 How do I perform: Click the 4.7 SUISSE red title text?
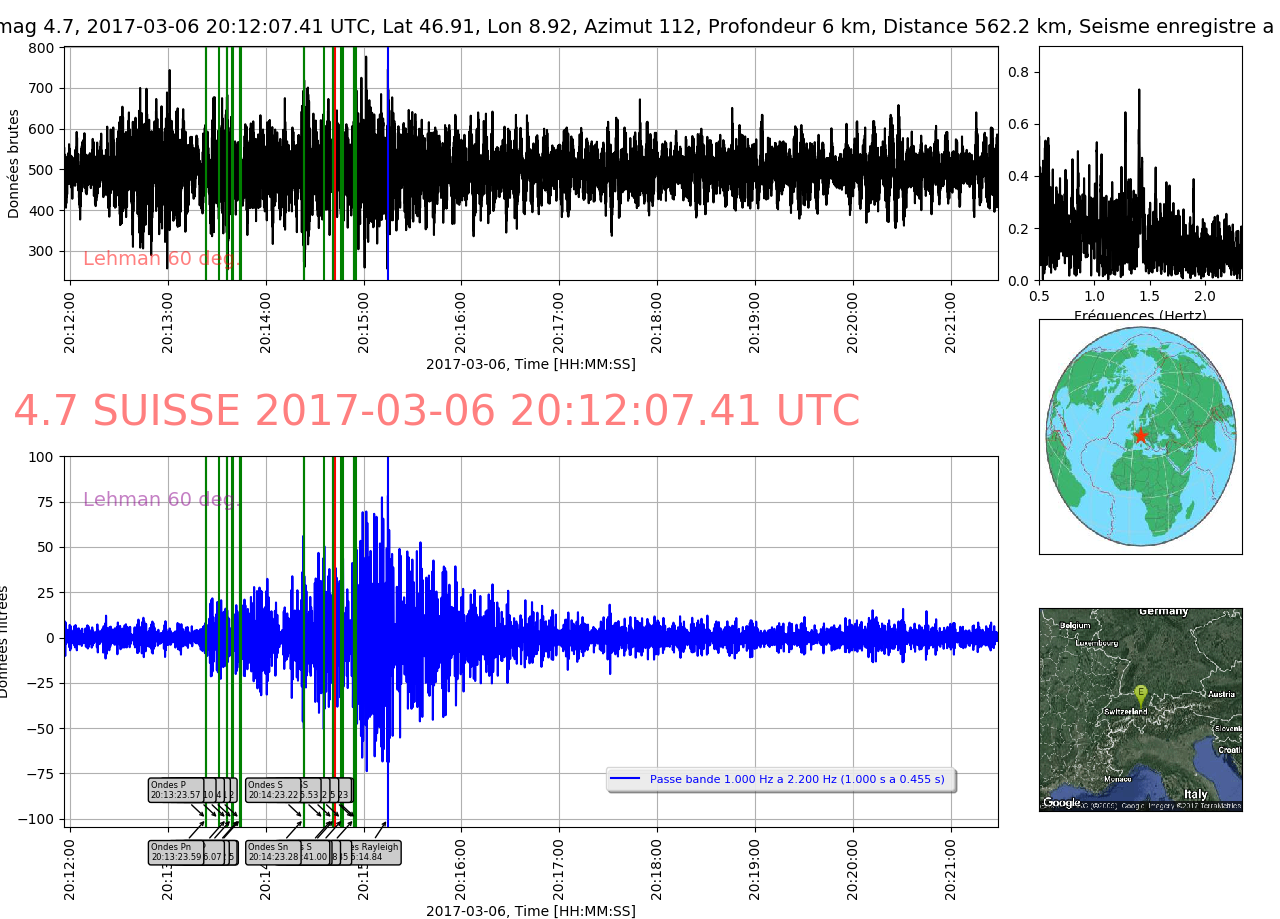[x=436, y=412]
